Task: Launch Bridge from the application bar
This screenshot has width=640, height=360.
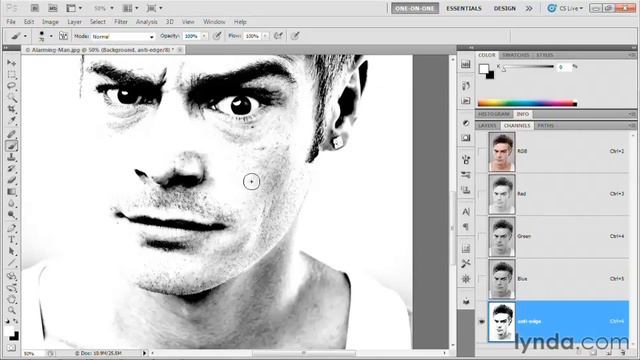Action: (x=35, y=8)
